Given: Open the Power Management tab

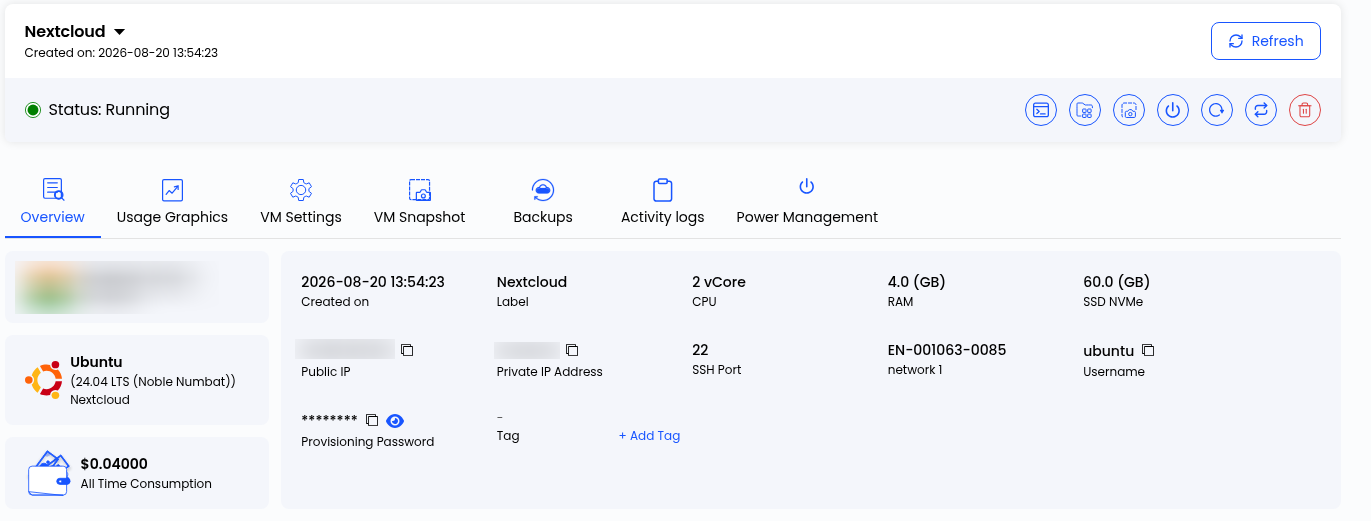Looking at the screenshot, I should point(807,202).
